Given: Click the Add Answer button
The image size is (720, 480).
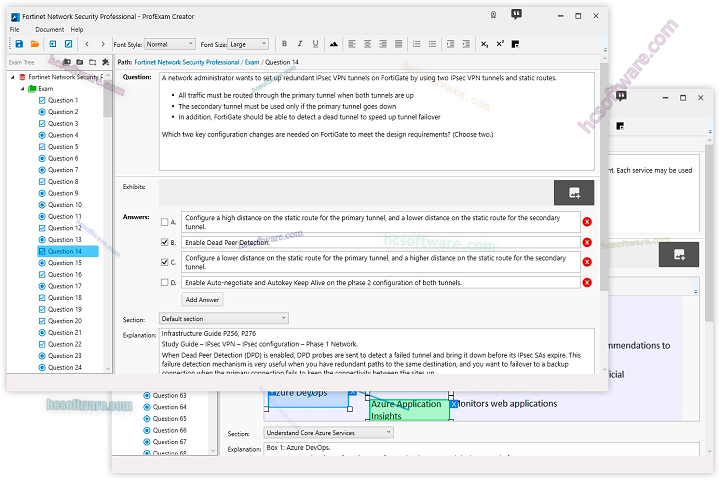Looking at the screenshot, I should pos(202,299).
